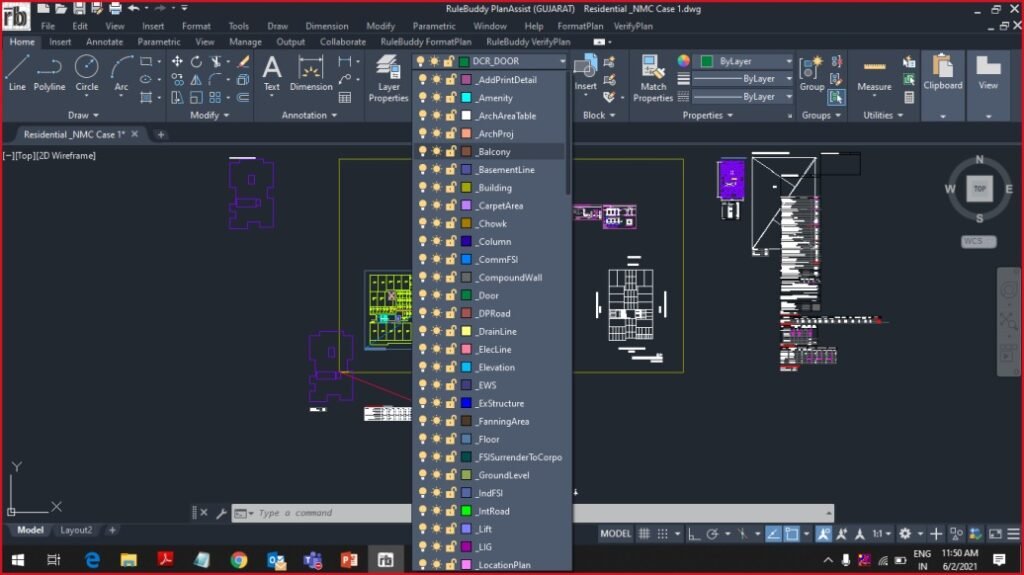Toggle grid display in status bar
Viewport: 1024px width, 575px height.
[644, 534]
